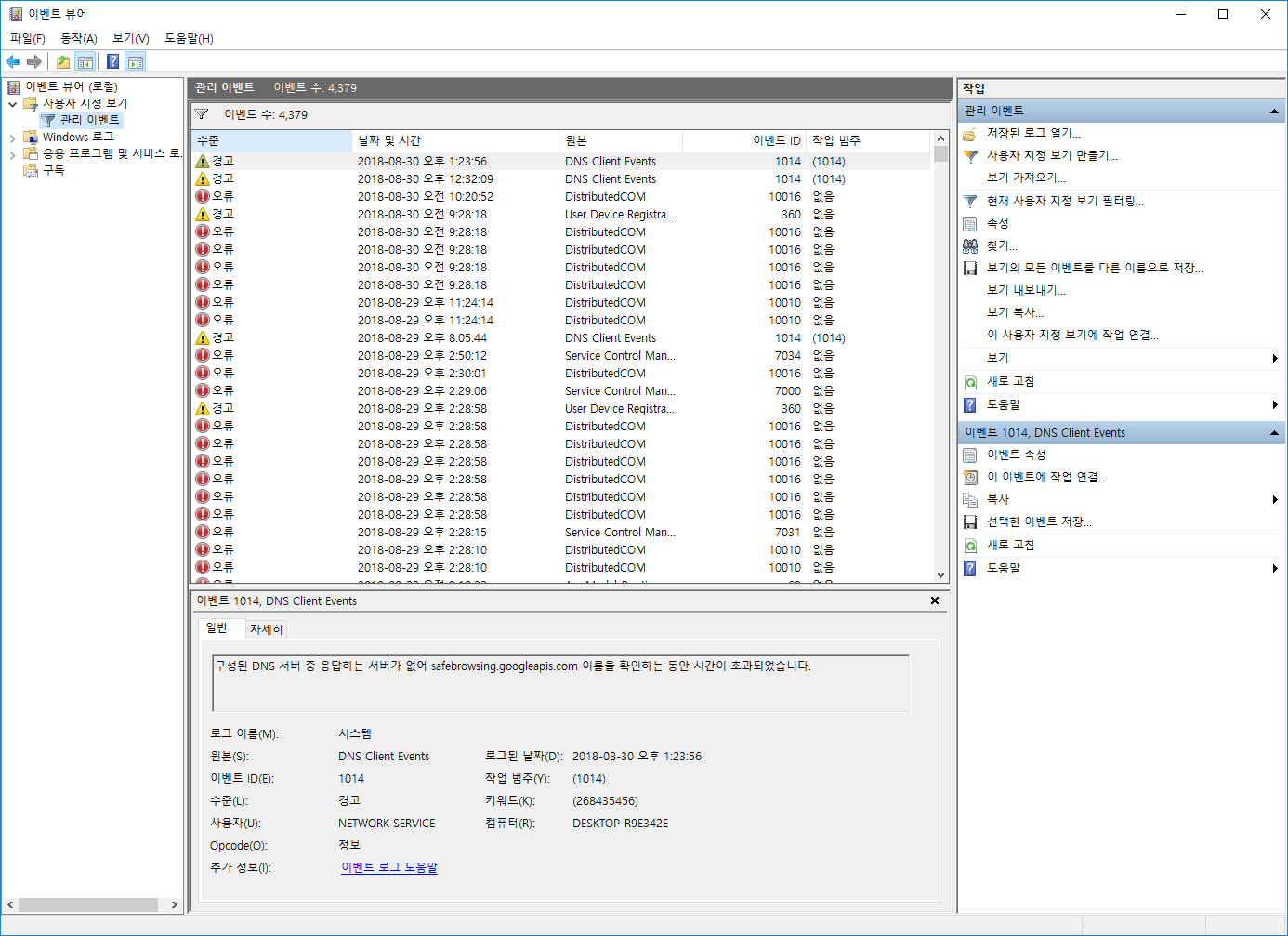Toggle the action pane toolbar icon
The image size is (1288, 936).
tap(136, 61)
